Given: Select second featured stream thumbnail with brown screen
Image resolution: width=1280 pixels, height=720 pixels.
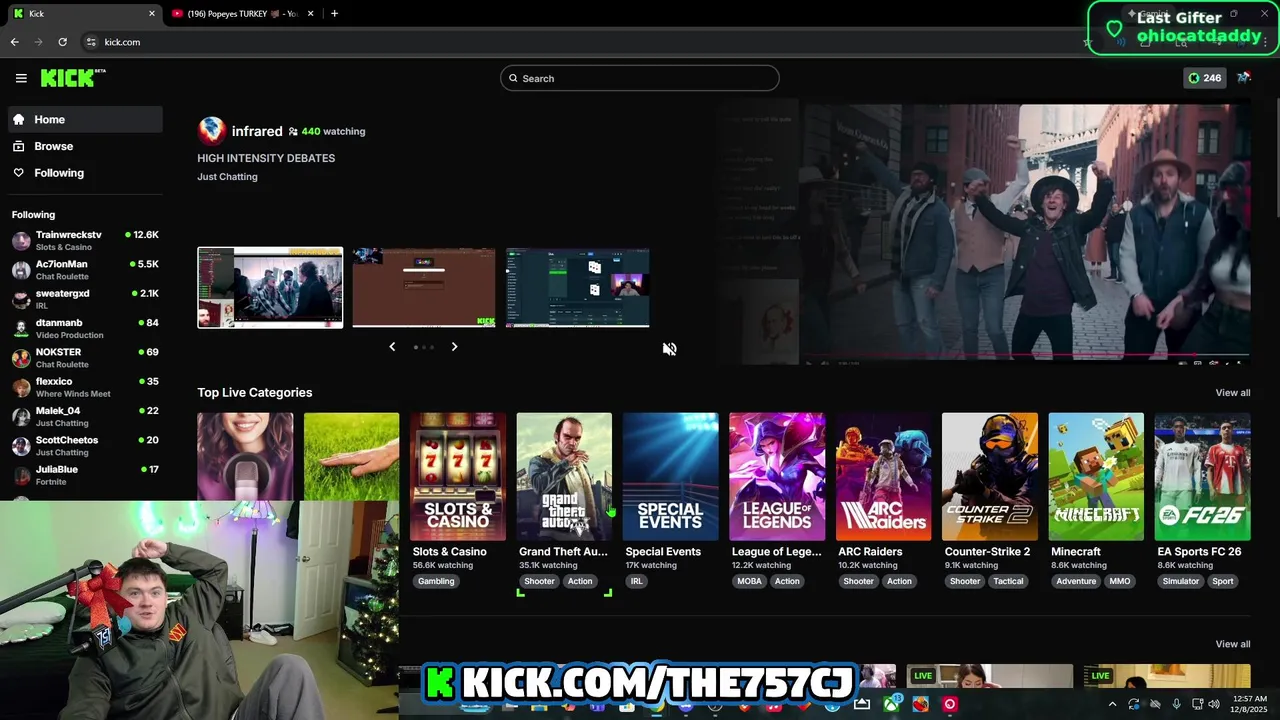Looking at the screenshot, I should 424,287.
